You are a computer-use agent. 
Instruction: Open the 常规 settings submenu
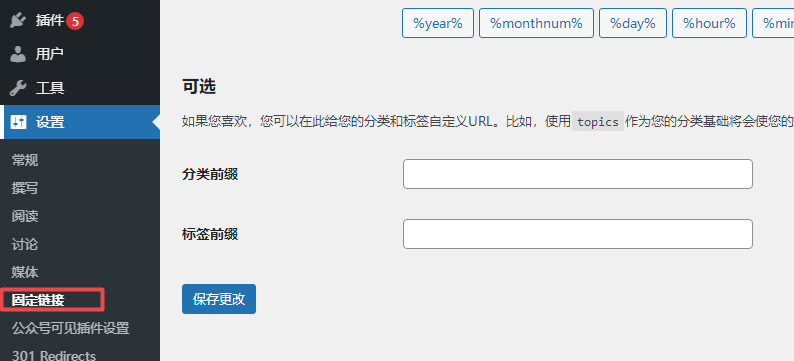(x=25, y=161)
